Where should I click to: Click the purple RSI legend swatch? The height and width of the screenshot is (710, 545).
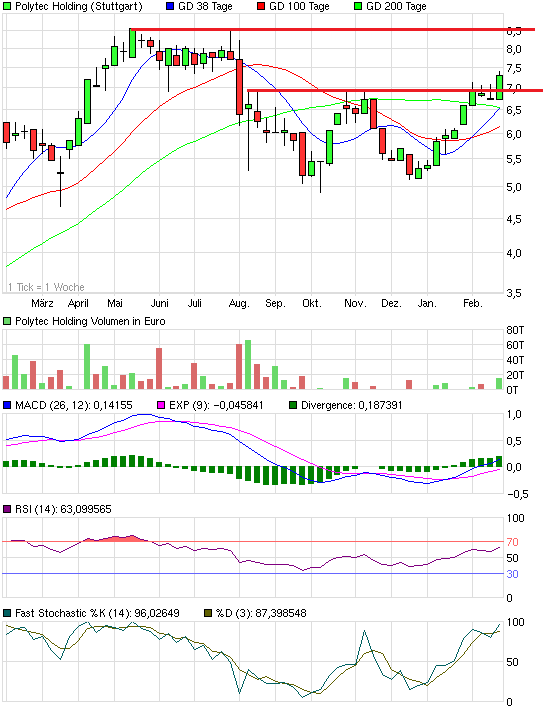7,509
